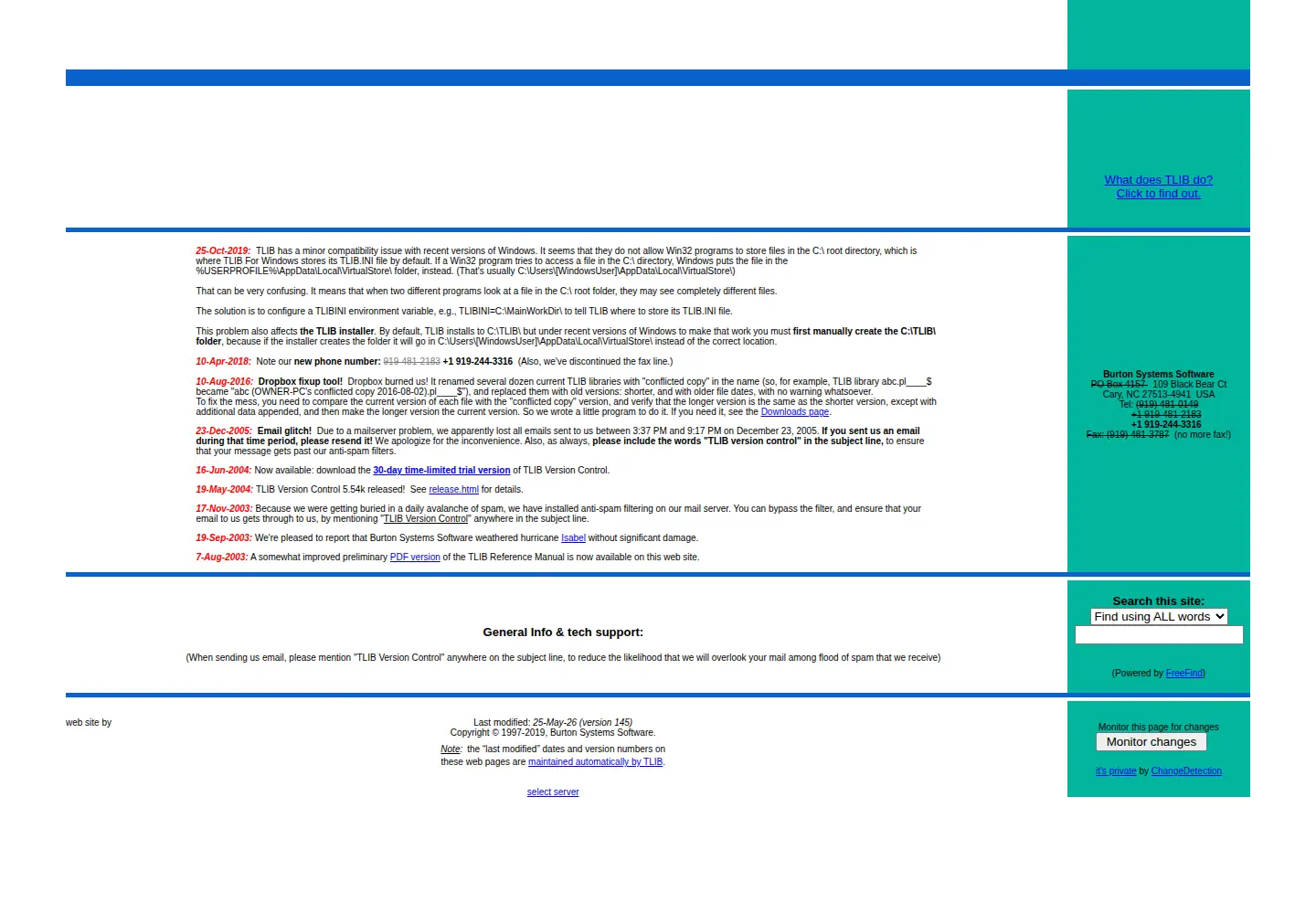Click the Monitor changes button
This screenshot has height=914, width=1316.
tap(1151, 742)
